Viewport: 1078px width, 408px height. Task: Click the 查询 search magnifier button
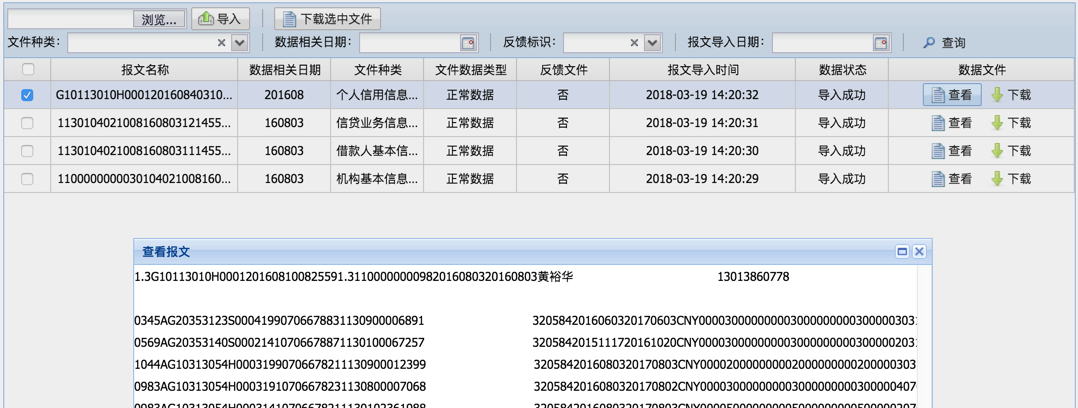[x=943, y=43]
